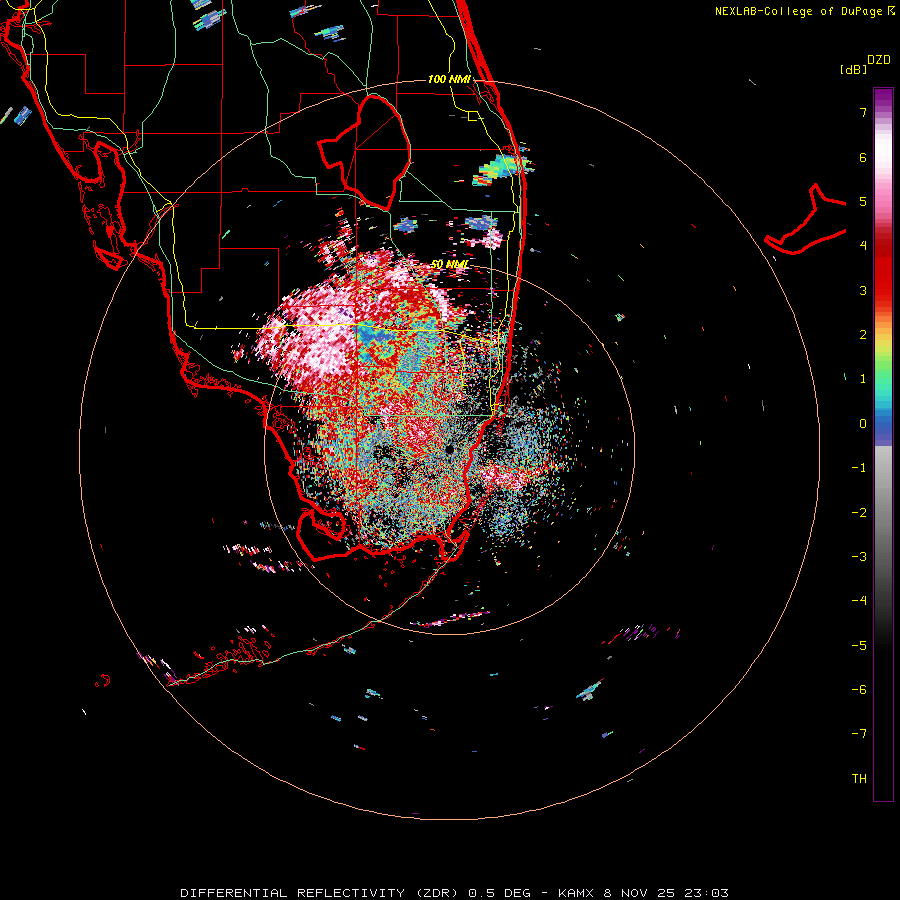Click the scale value 3
900x900 pixels.
click(863, 290)
